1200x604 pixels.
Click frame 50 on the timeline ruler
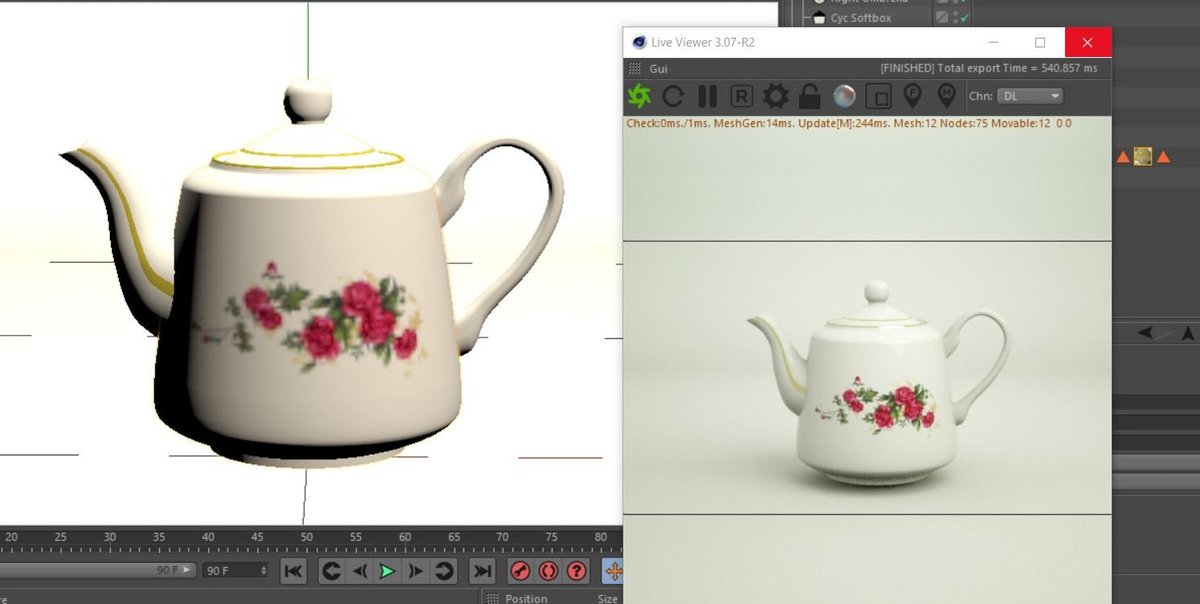click(x=306, y=537)
